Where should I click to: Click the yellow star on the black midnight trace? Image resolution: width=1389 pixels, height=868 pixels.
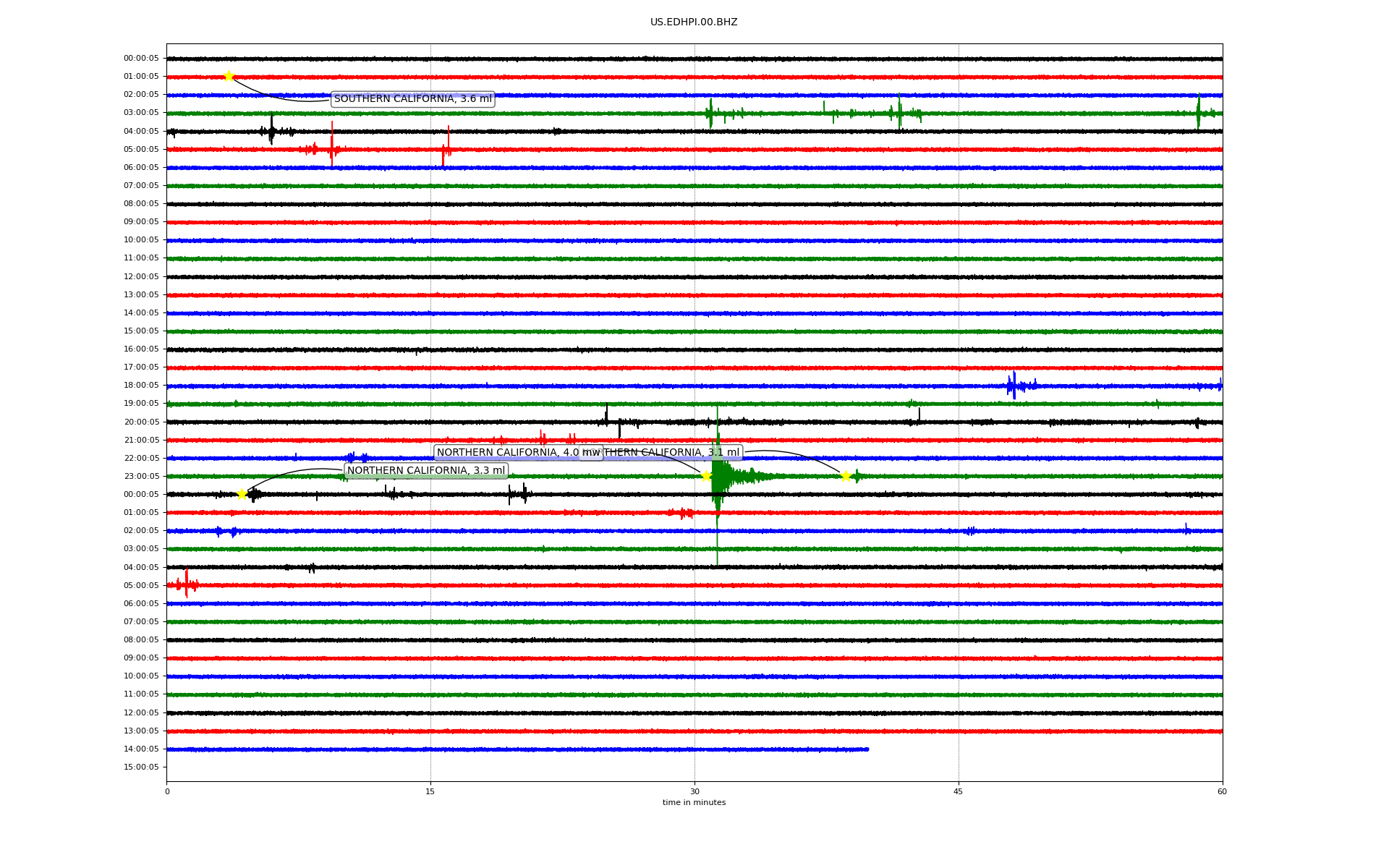click(x=242, y=494)
